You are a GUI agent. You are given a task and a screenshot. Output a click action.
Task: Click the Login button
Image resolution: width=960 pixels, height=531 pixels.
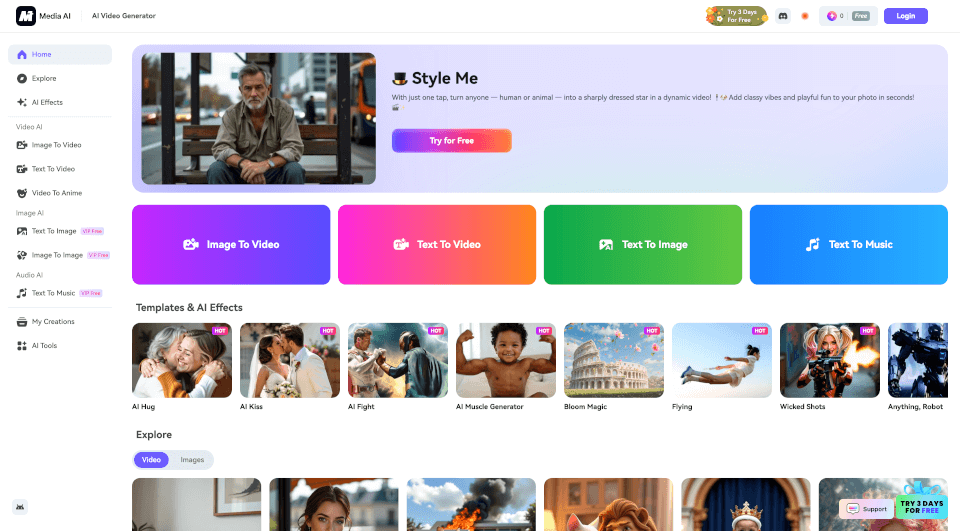click(905, 16)
